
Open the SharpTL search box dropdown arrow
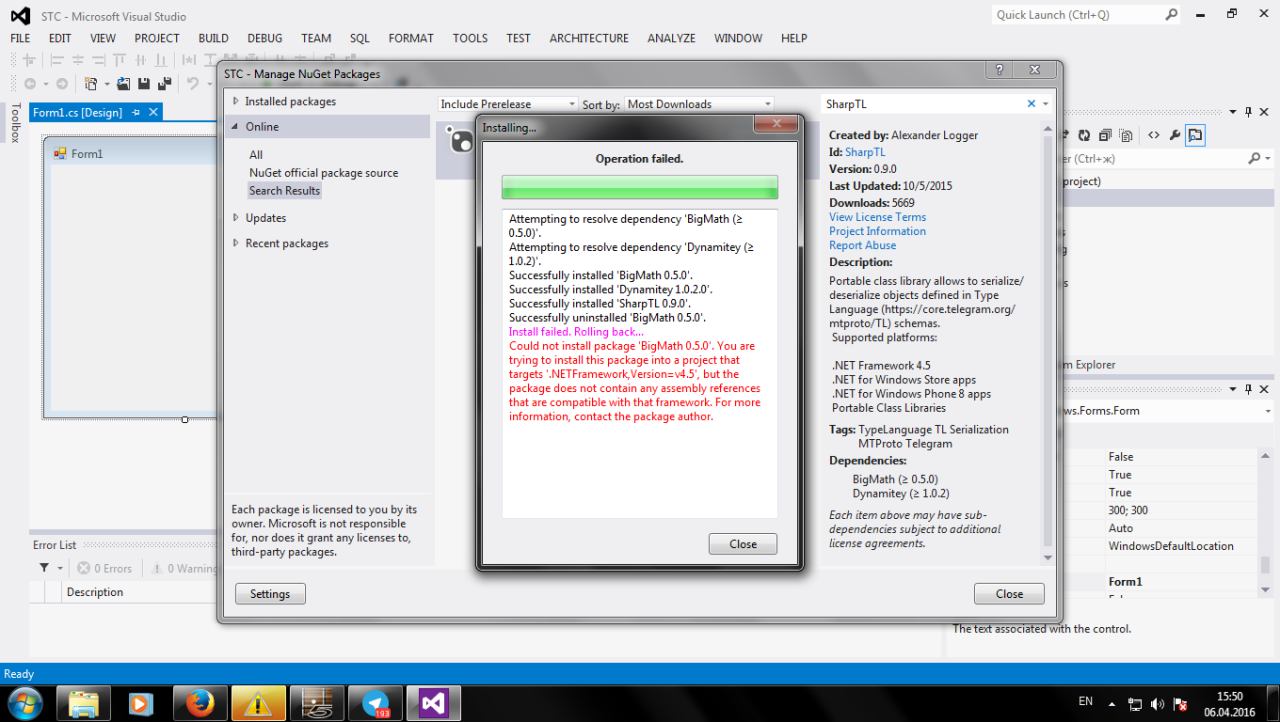pos(1045,104)
